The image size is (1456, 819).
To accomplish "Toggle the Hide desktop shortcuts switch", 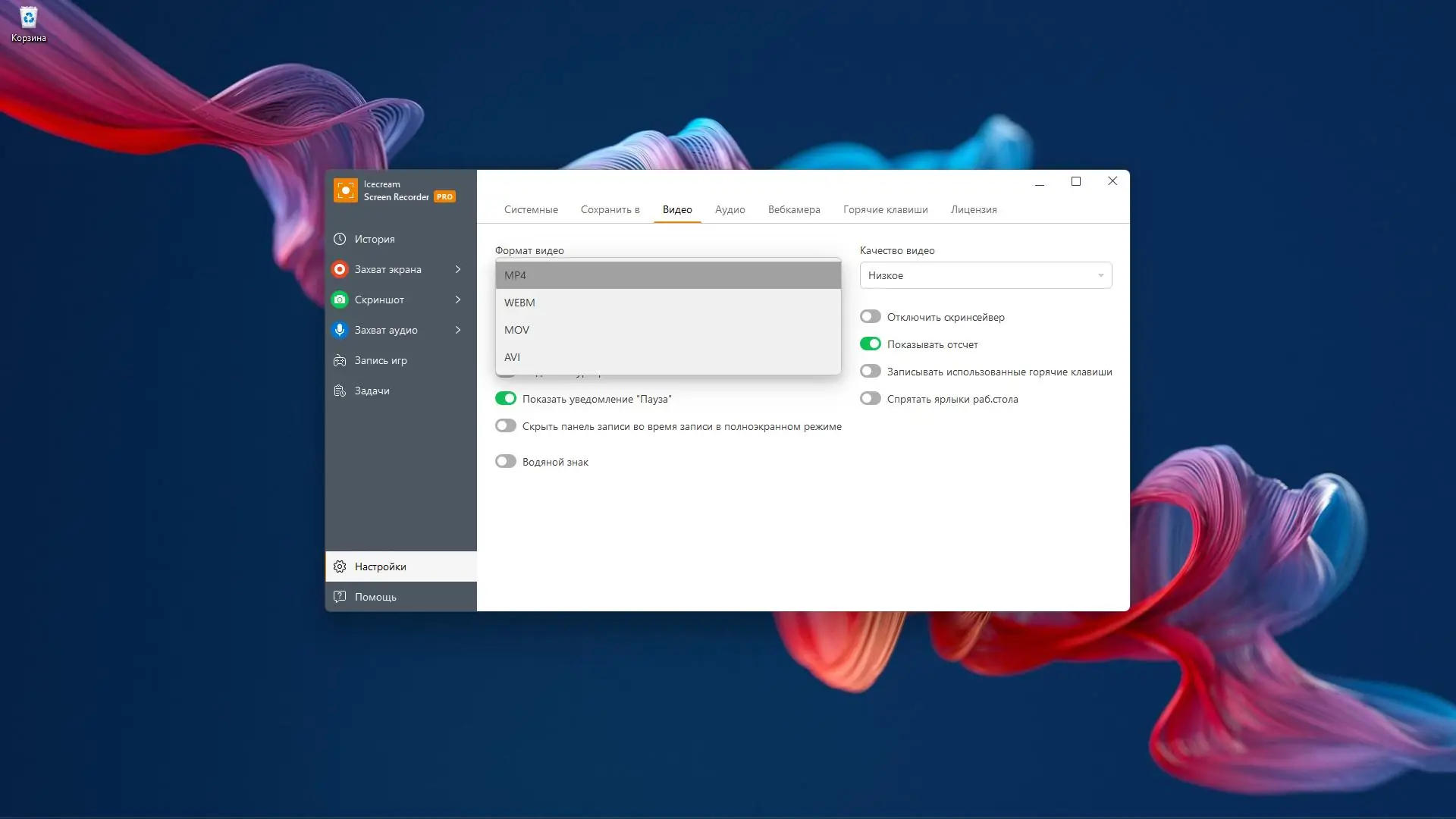I will pyautogui.click(x=870, y=399).
